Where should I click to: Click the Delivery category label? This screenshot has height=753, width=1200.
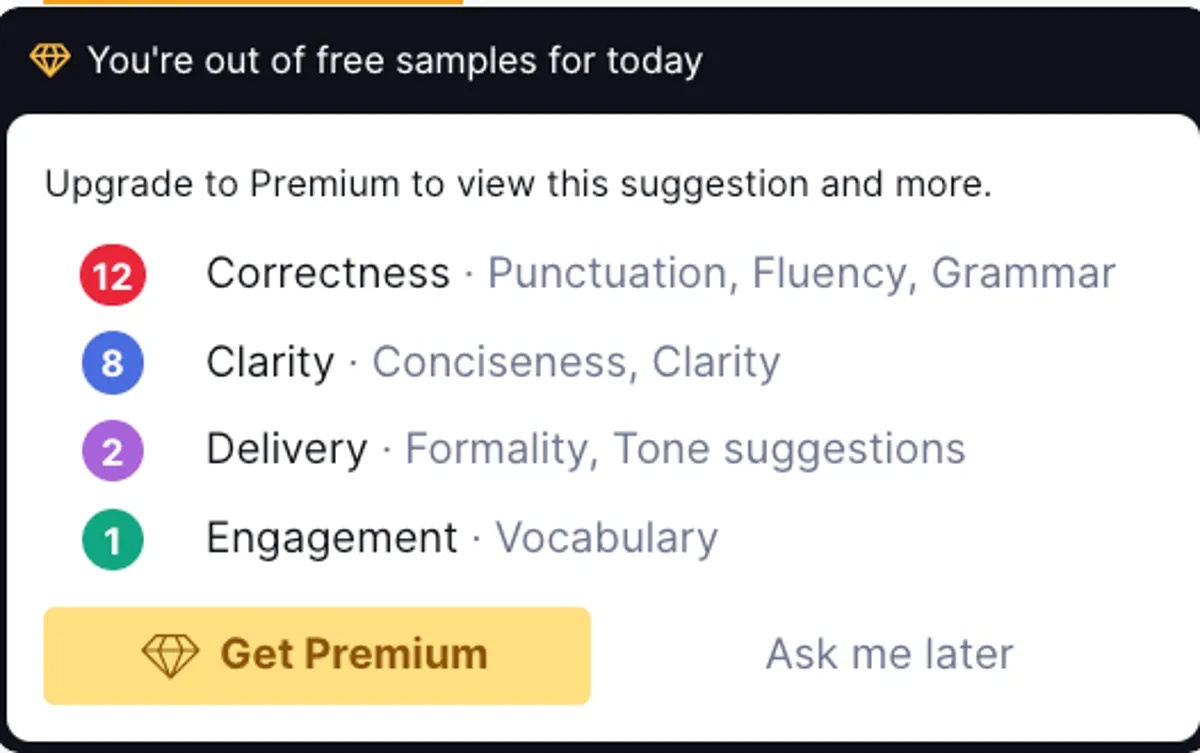pos(287,449)
